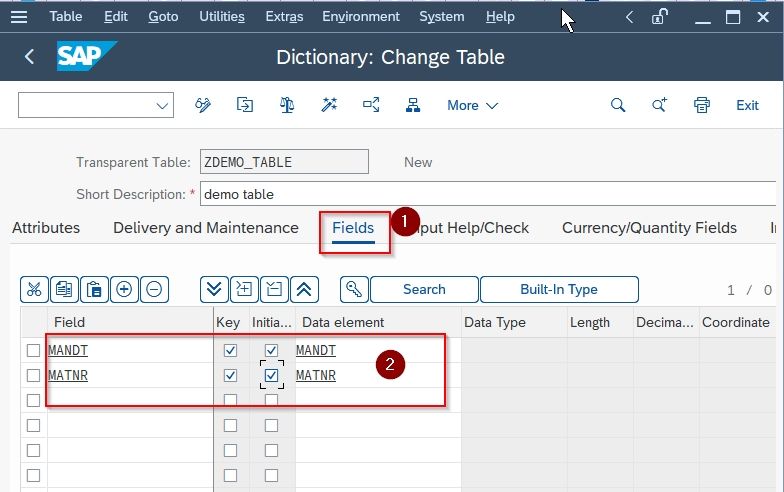Switch to Currency/Quantity Fields tab
The height and width of the screenshot is (492, 784).
point(649,228)
